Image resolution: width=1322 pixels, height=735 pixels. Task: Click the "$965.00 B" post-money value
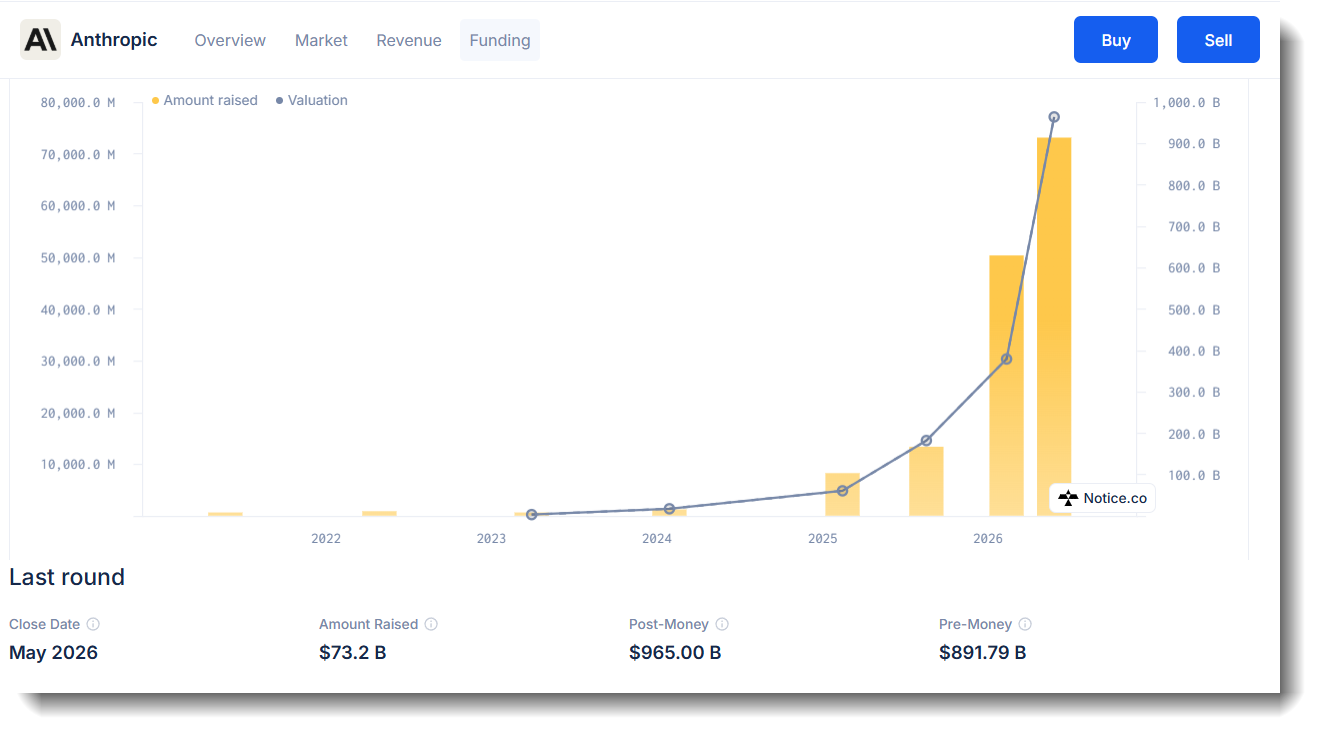675,653
